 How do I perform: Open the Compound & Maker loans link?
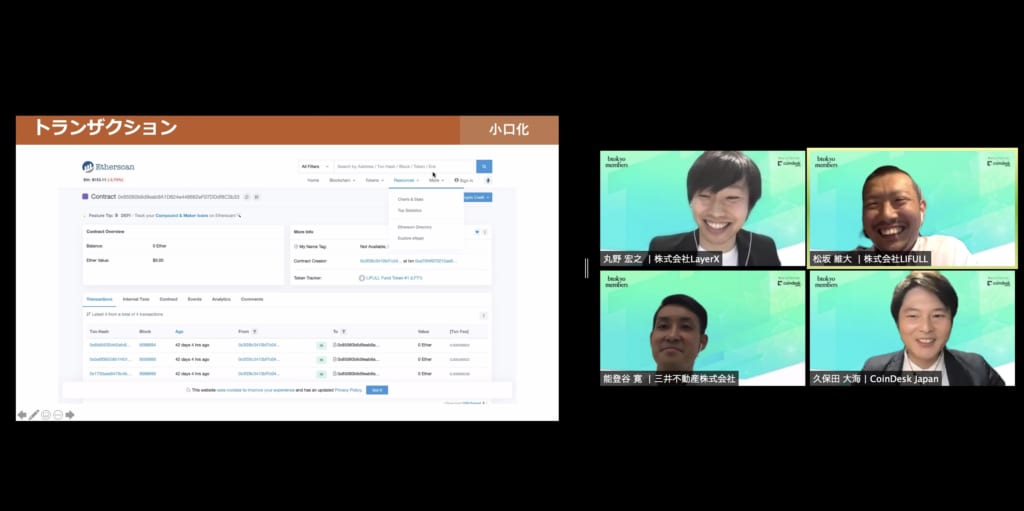[x=182, y=215]
